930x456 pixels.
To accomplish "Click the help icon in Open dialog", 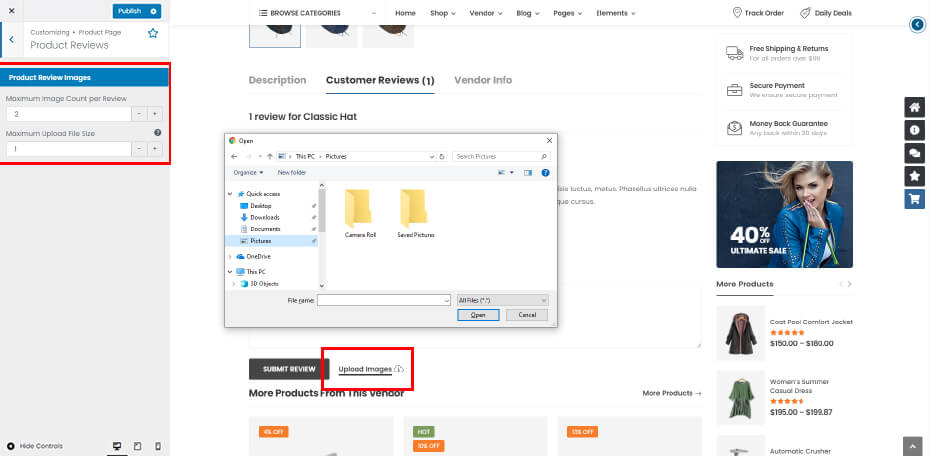I will (545, 172).
